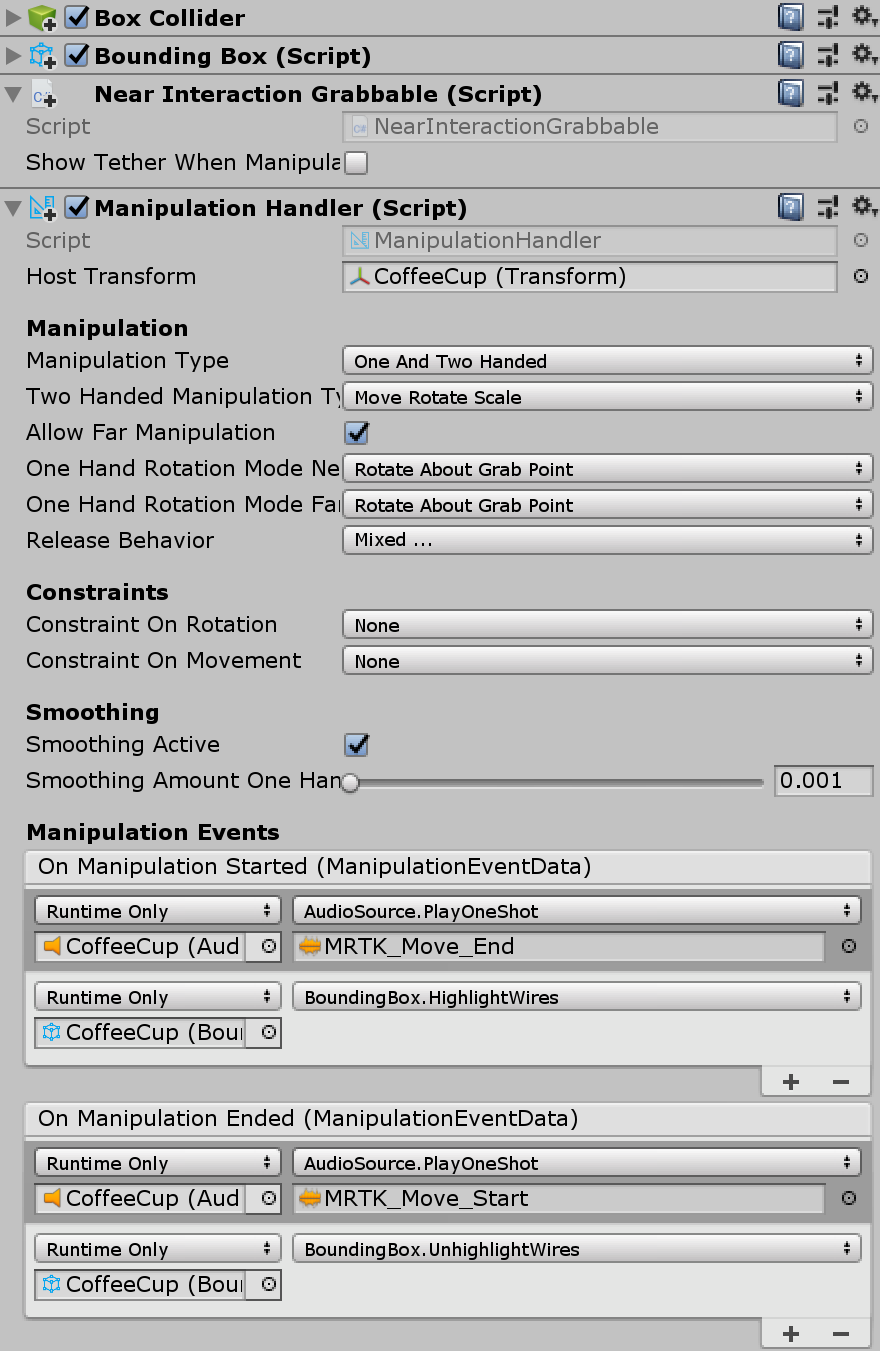Disable the Bounding Box component checkbox
This screenshot has height=1351, width=880.
tap(77, 55)
